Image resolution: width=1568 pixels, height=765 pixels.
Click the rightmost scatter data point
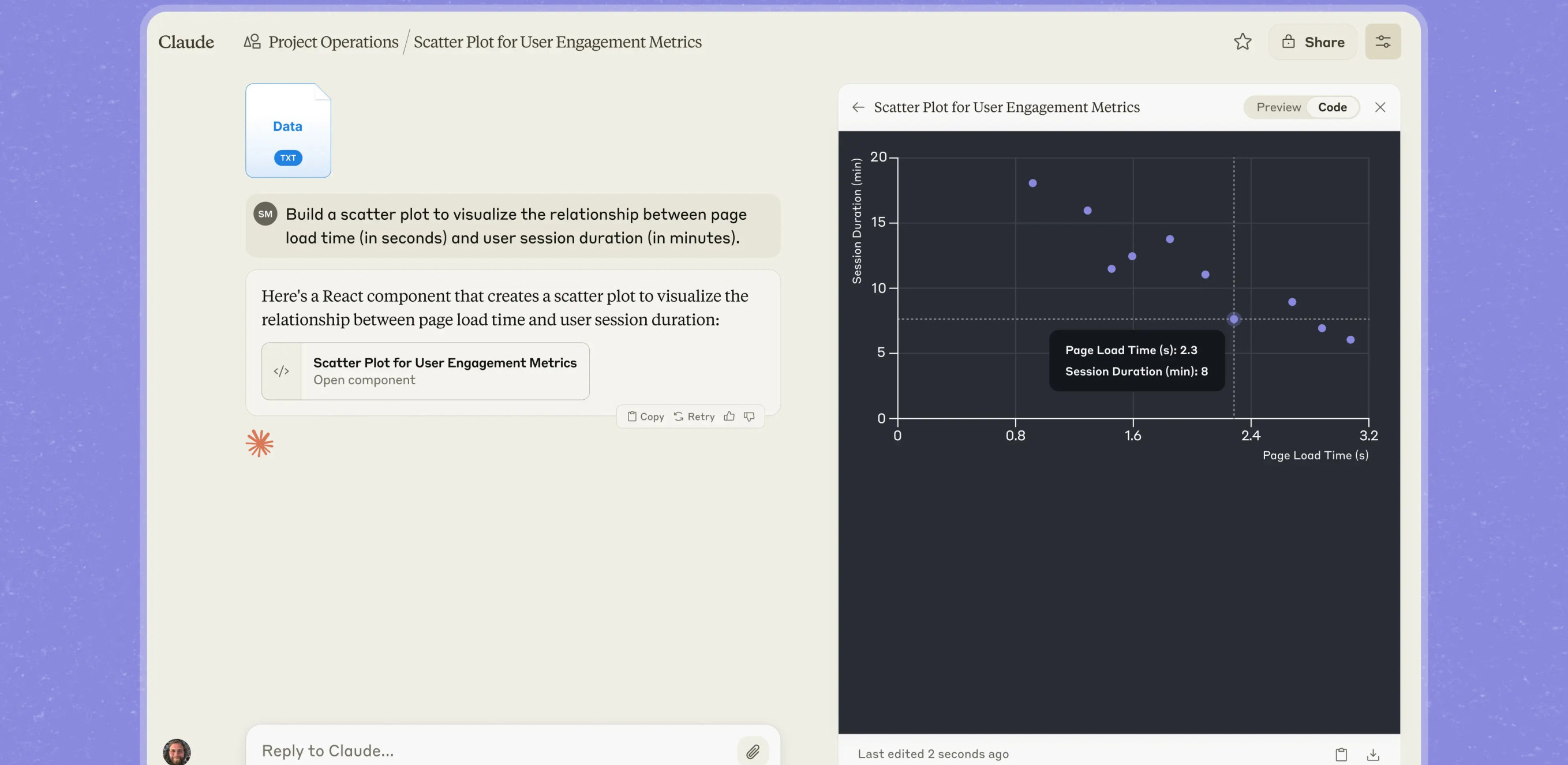coord(1350,340)
